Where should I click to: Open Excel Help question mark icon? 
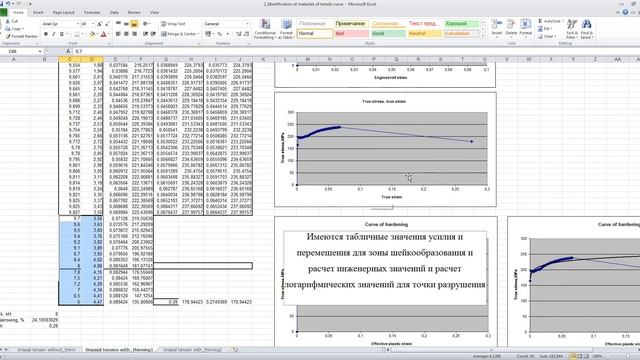[x=625, y=13]
